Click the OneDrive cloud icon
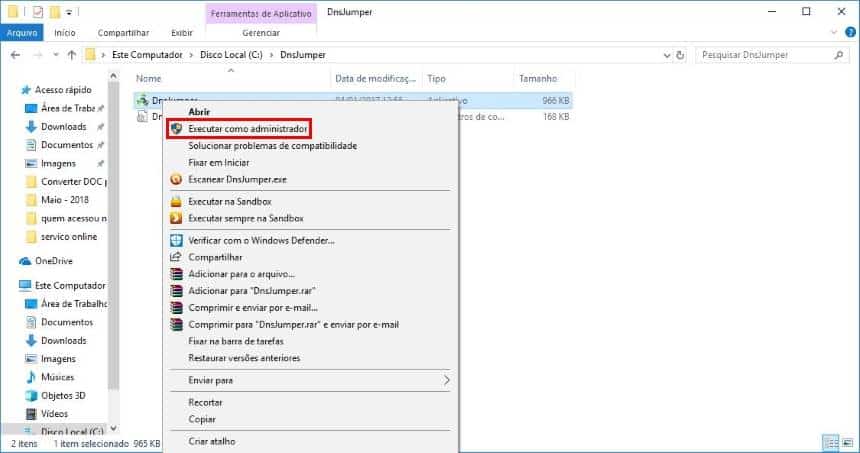The image size is (860, 453). pyautogui.click(x=25, y=261)
